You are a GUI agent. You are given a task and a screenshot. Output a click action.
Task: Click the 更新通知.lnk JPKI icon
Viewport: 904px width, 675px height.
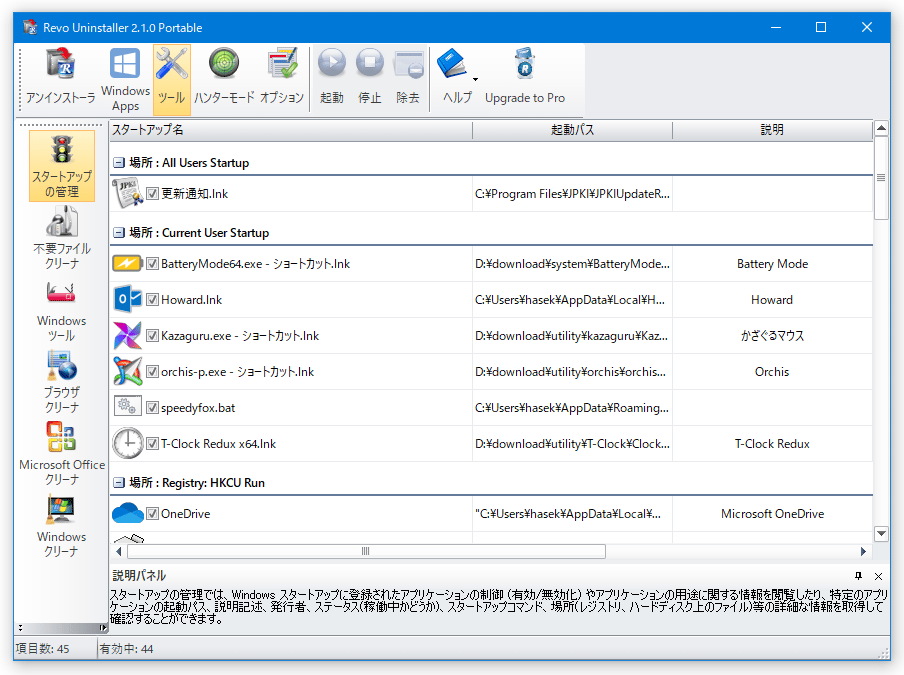(127, 193)
